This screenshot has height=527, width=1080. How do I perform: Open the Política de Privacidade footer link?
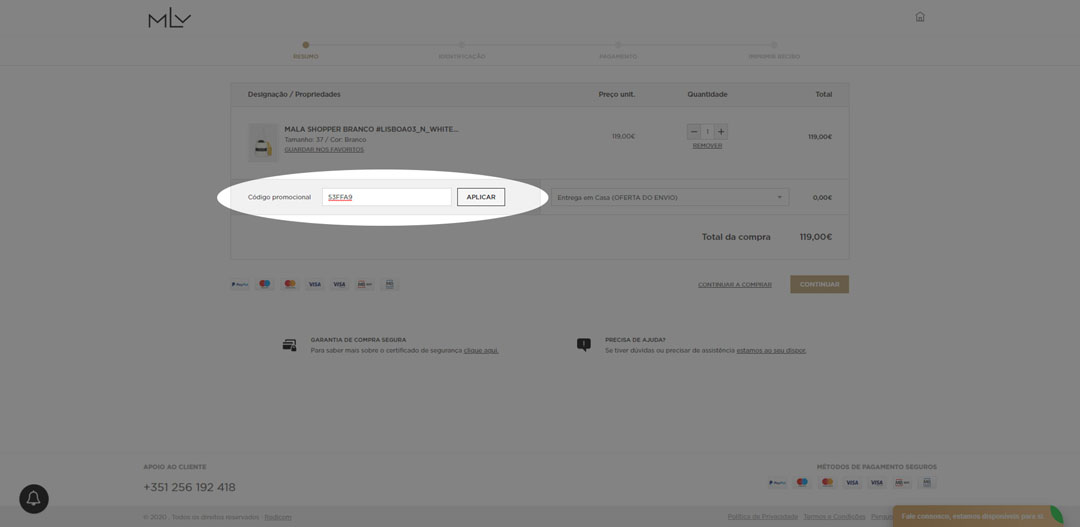click(x=762, y=516)
